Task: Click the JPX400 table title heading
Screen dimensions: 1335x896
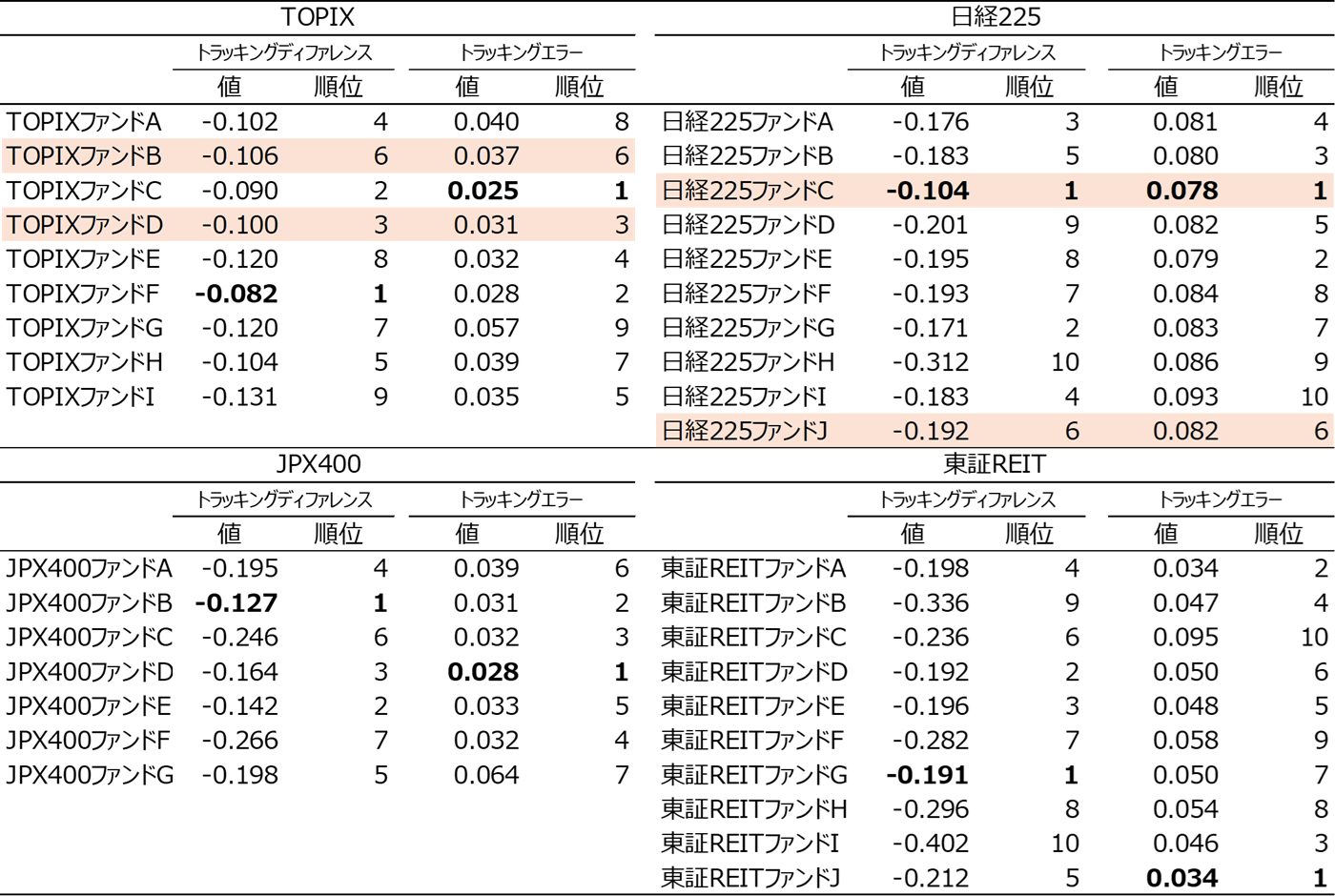Action: tap(318, 464)
